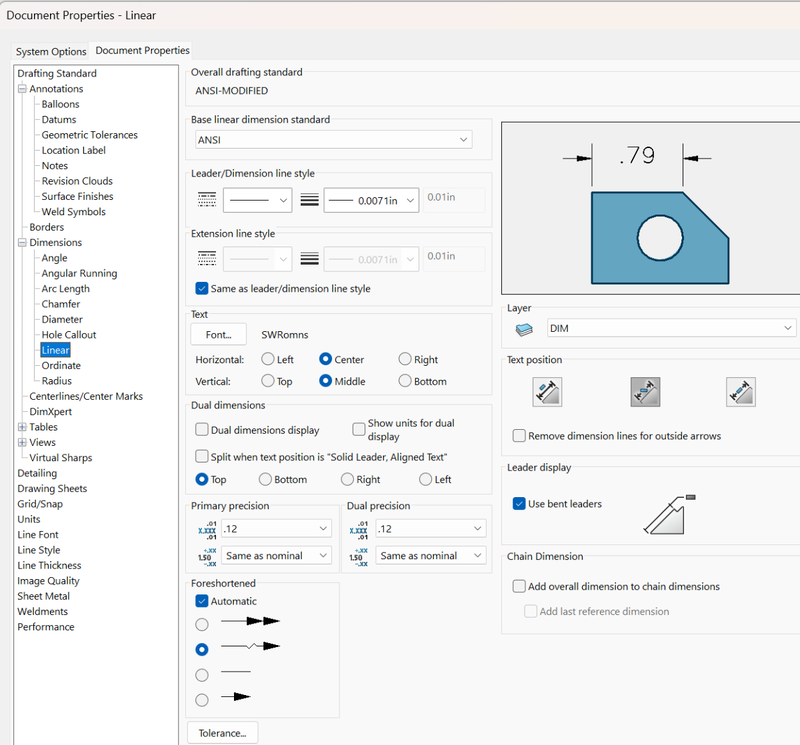Enable Dual dimensions display checkbox
The width and height of the screenshot is (800, 745).
[202, 430]
